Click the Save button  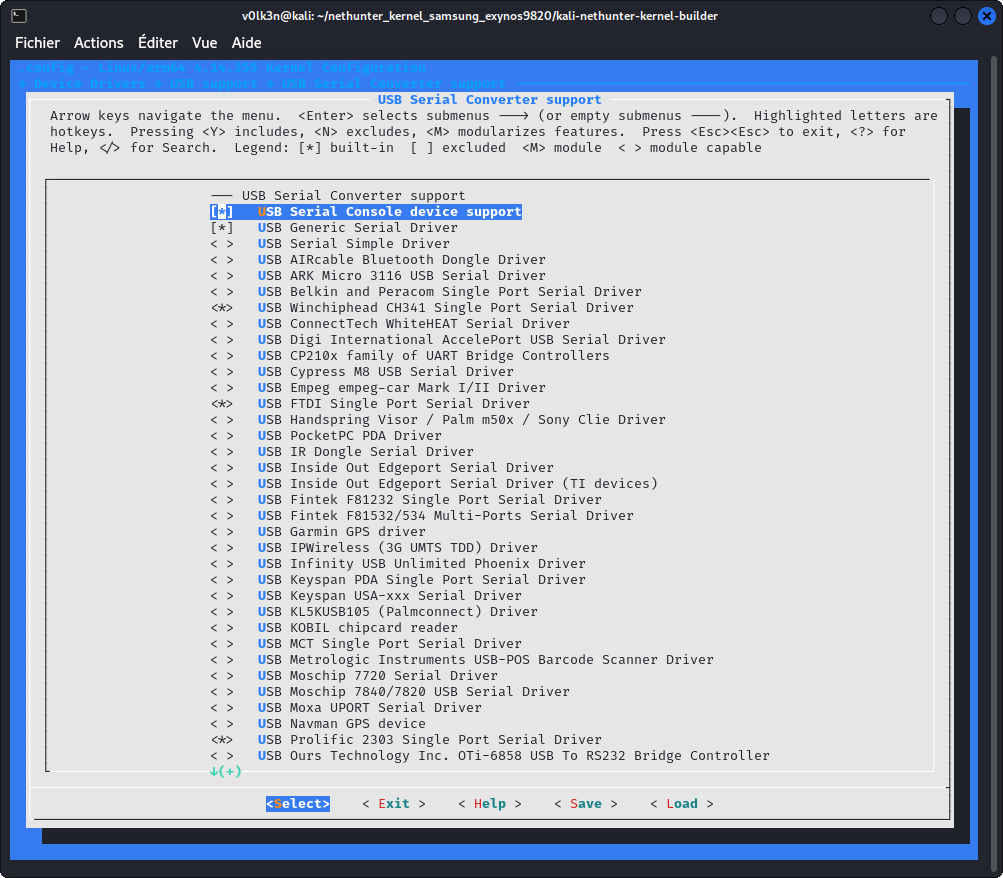pyautogui.click(x=586, y=804)
